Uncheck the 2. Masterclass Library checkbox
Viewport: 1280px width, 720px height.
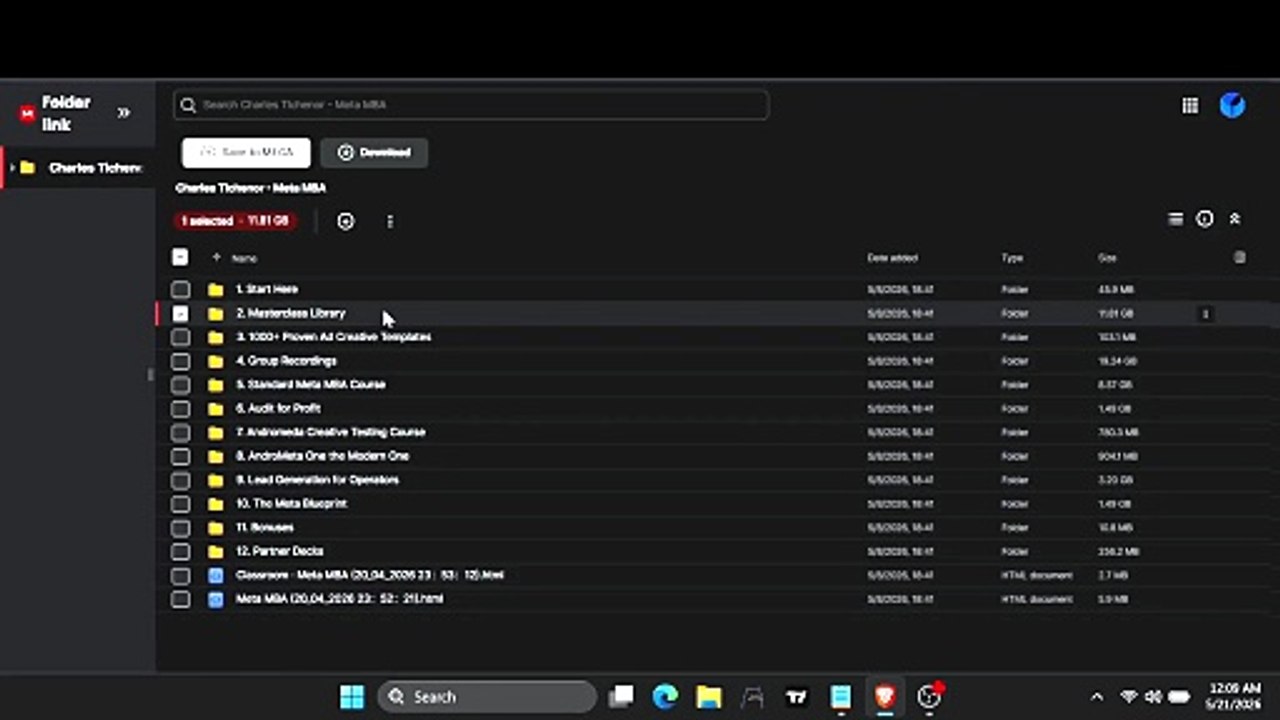180,313
